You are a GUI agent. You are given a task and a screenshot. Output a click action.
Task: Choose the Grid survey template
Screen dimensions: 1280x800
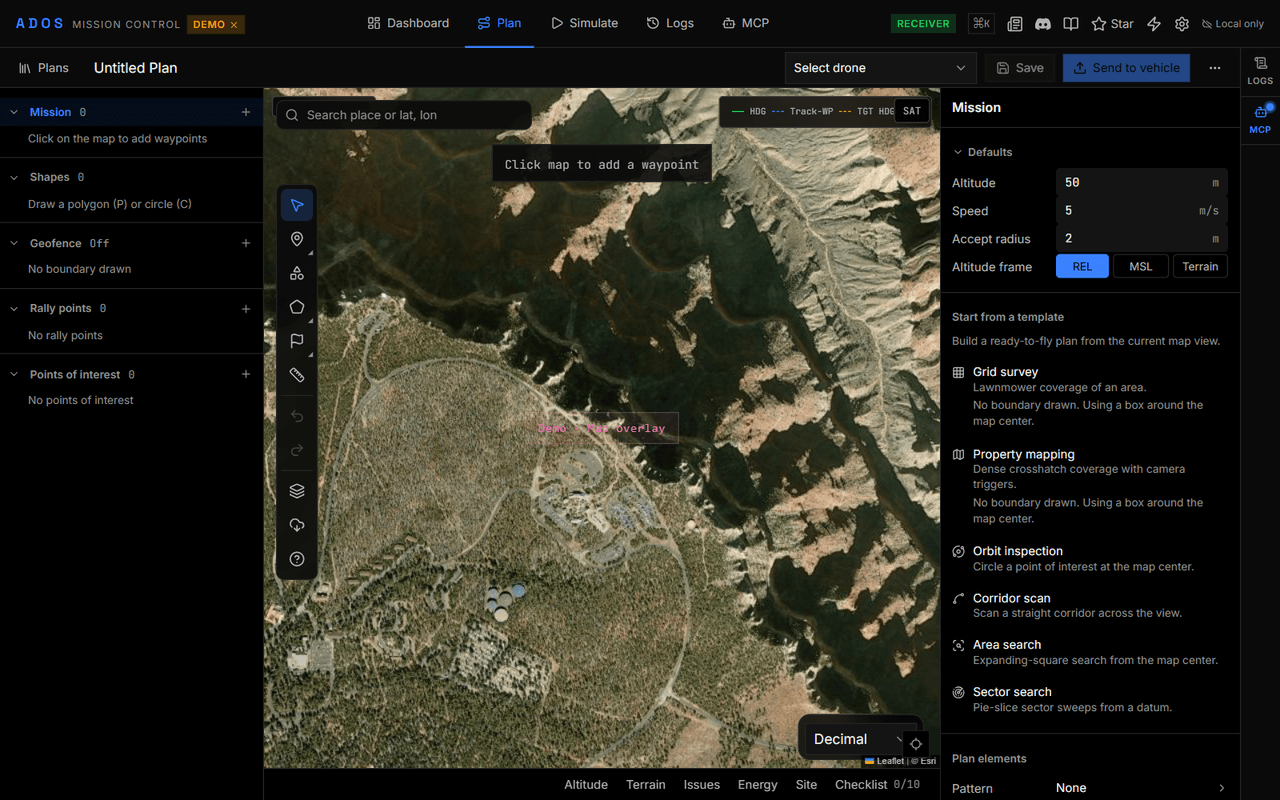point(1090,396)
